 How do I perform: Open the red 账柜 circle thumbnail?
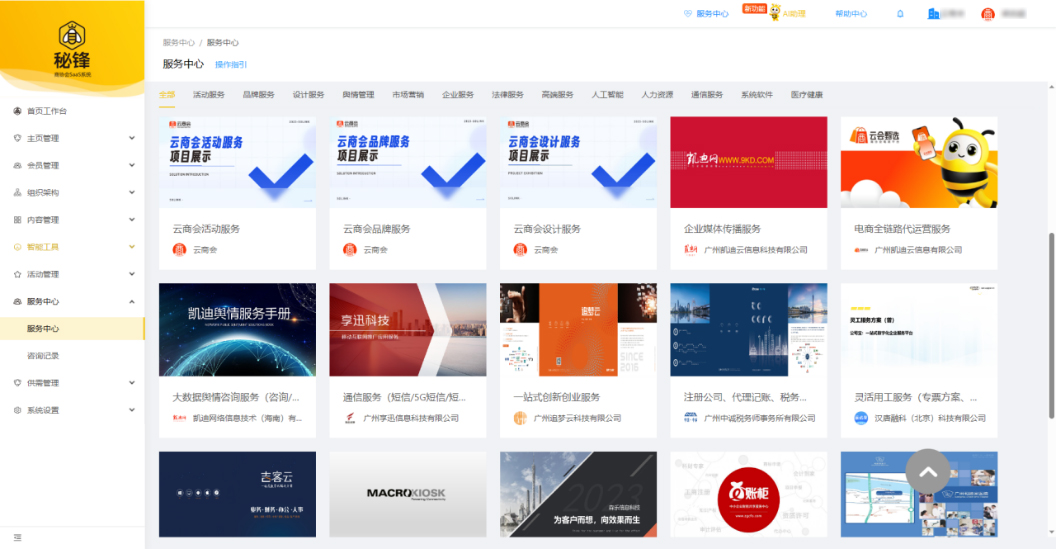(748, 494)
